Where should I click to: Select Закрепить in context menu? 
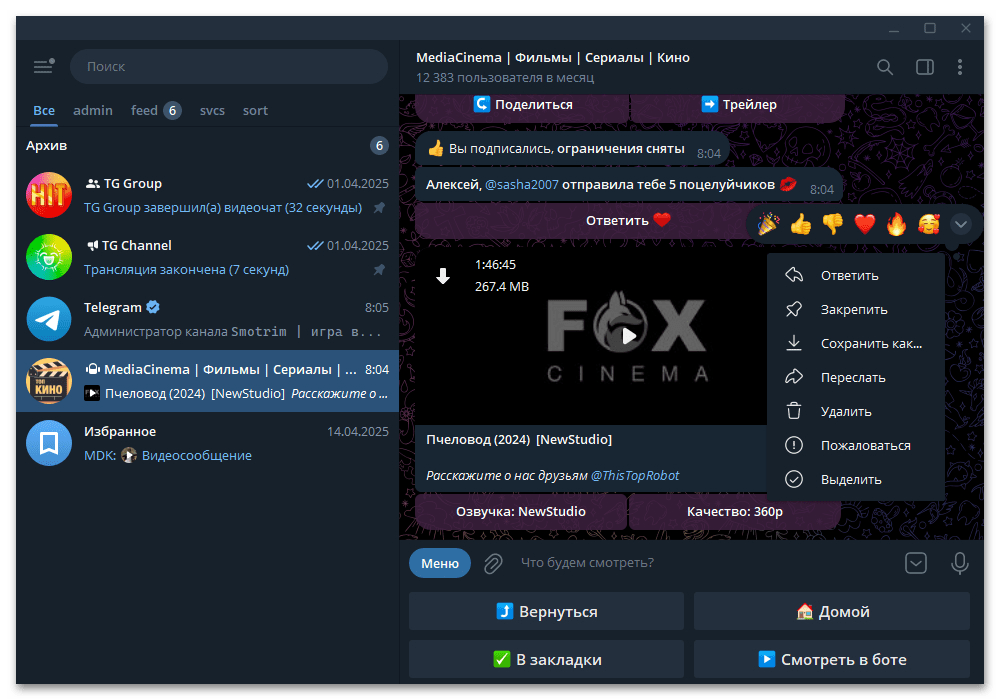855,309
